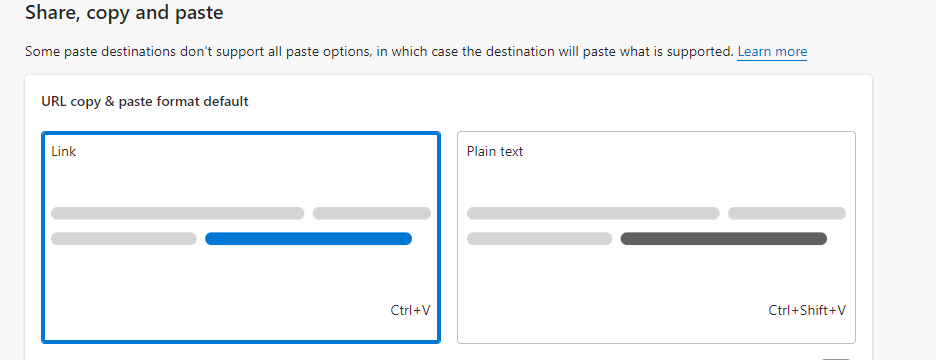Click the dark gray bar in Plain text preview
This screenshot has width=936, height=360.
[724, 239]
